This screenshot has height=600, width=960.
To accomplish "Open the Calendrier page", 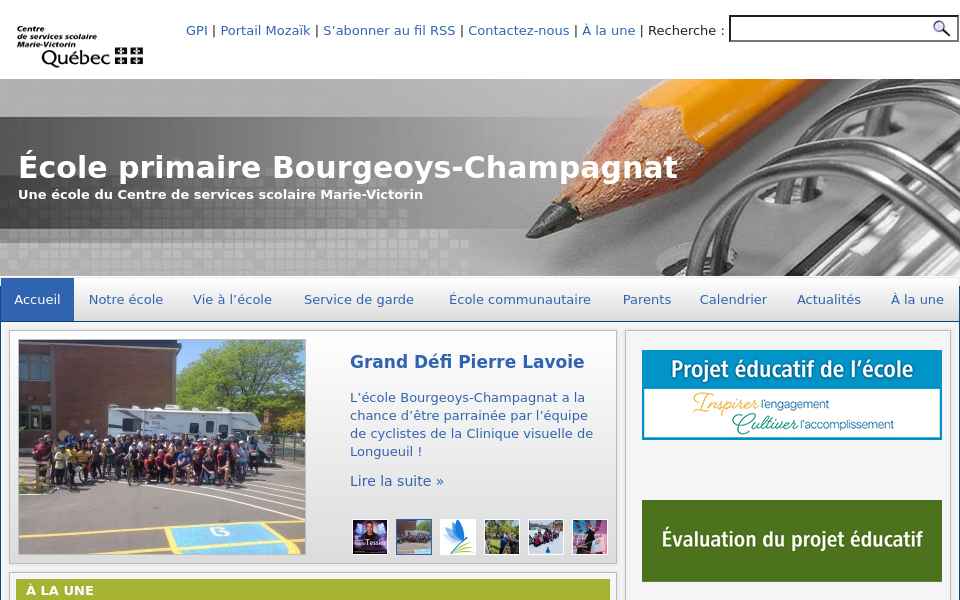I will click(x=733, y=299).
